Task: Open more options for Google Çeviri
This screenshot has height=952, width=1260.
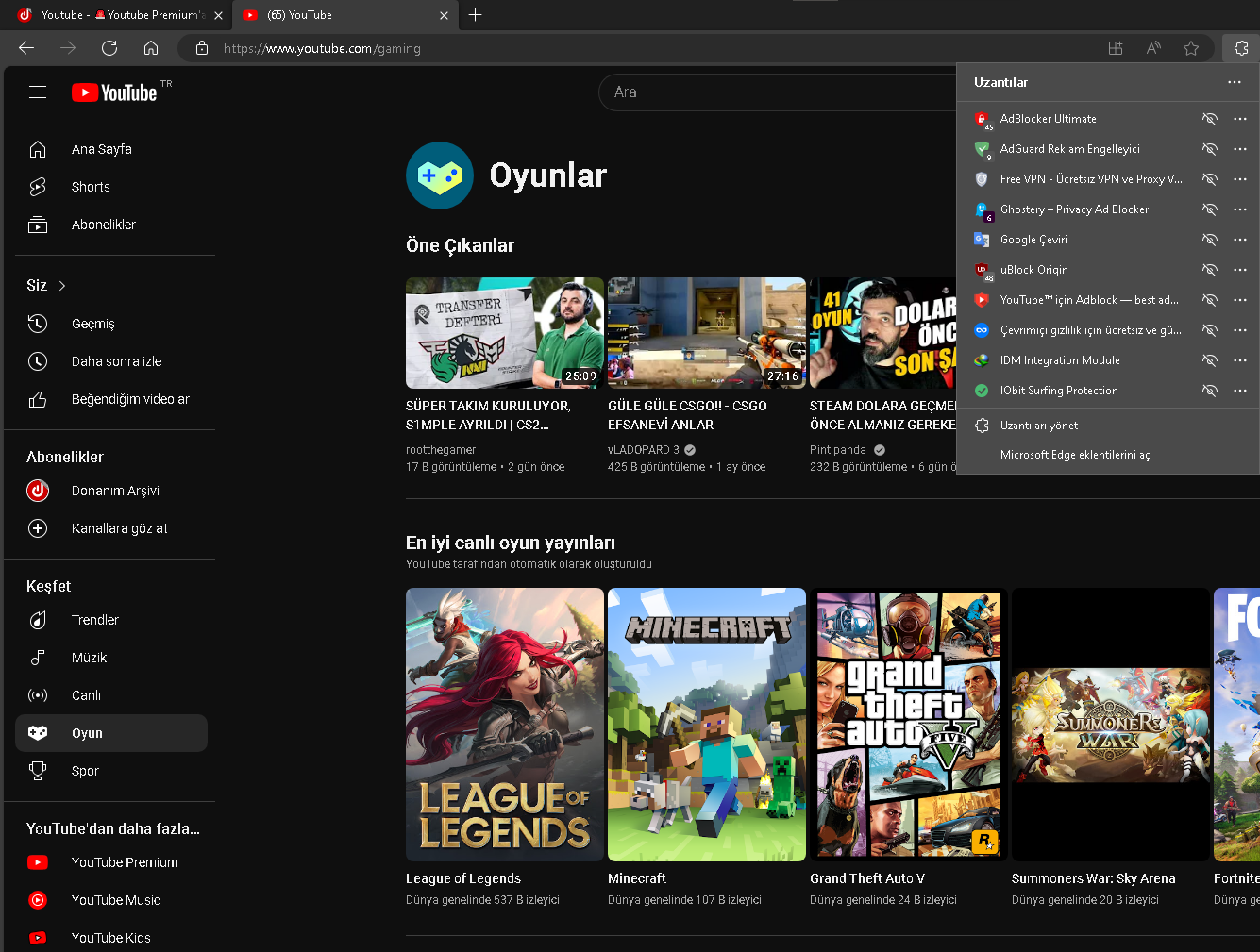Action: 1240,240
